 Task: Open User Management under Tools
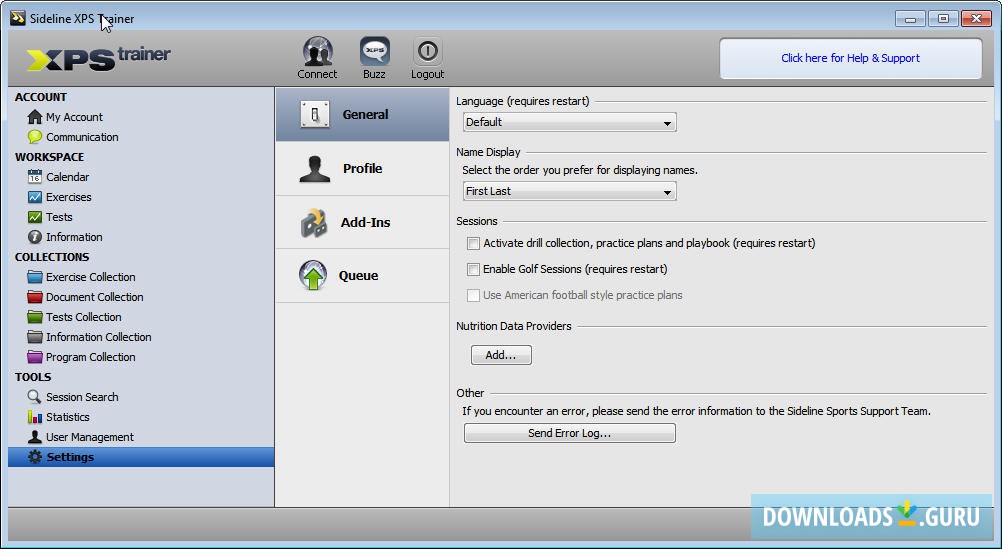(x=89, y=437)
